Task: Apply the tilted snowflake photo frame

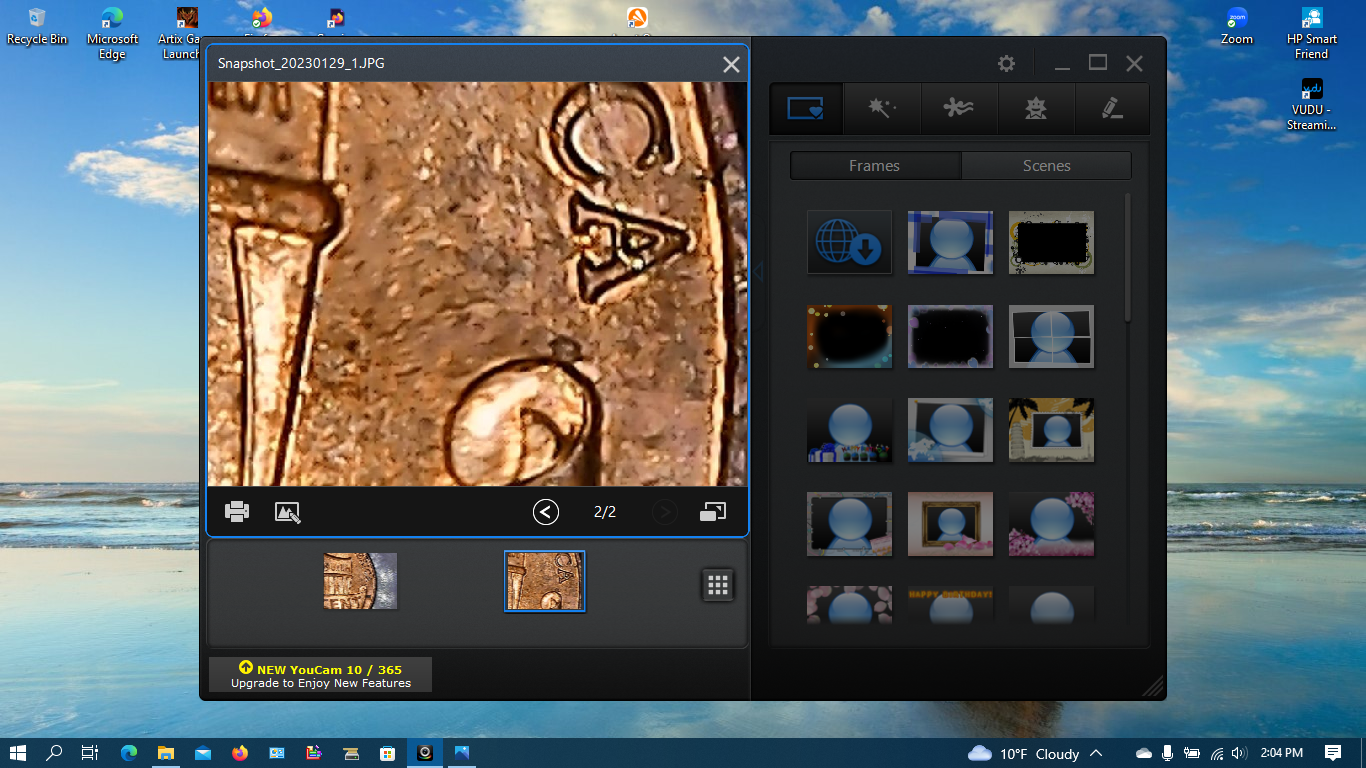Action: [950, 431]
